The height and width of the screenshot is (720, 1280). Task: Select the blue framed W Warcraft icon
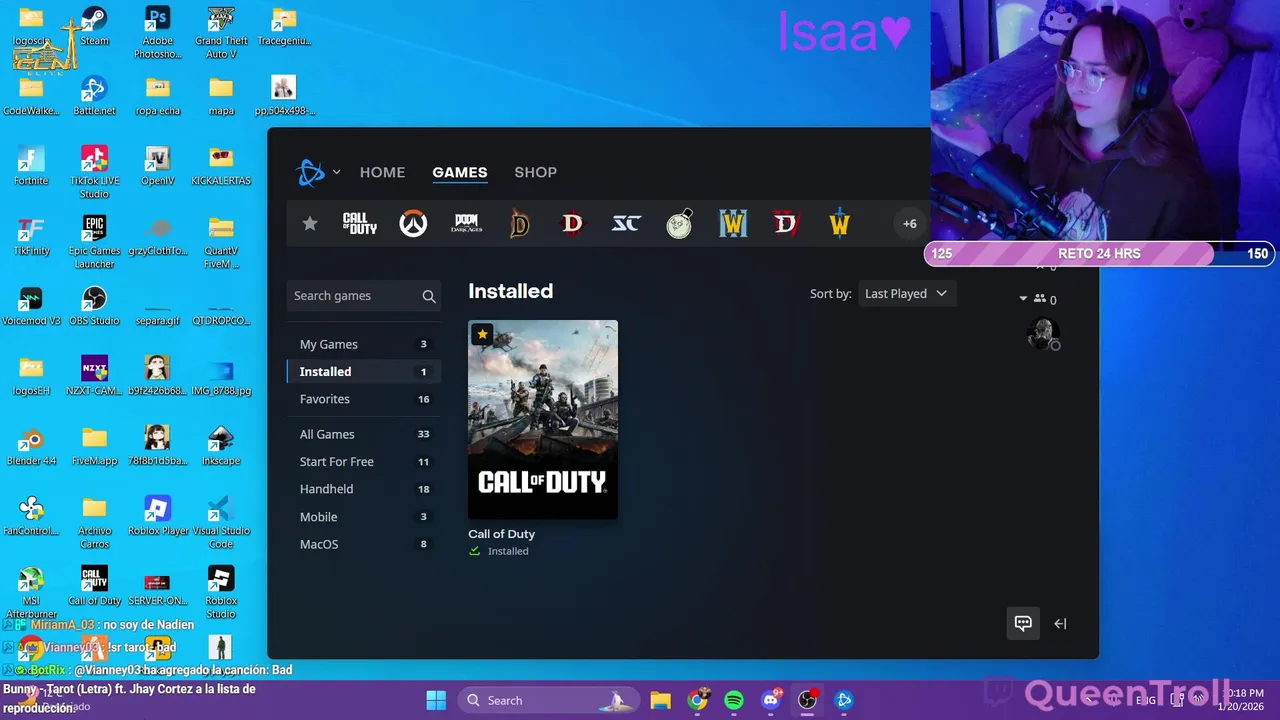(x=733, y=224)
